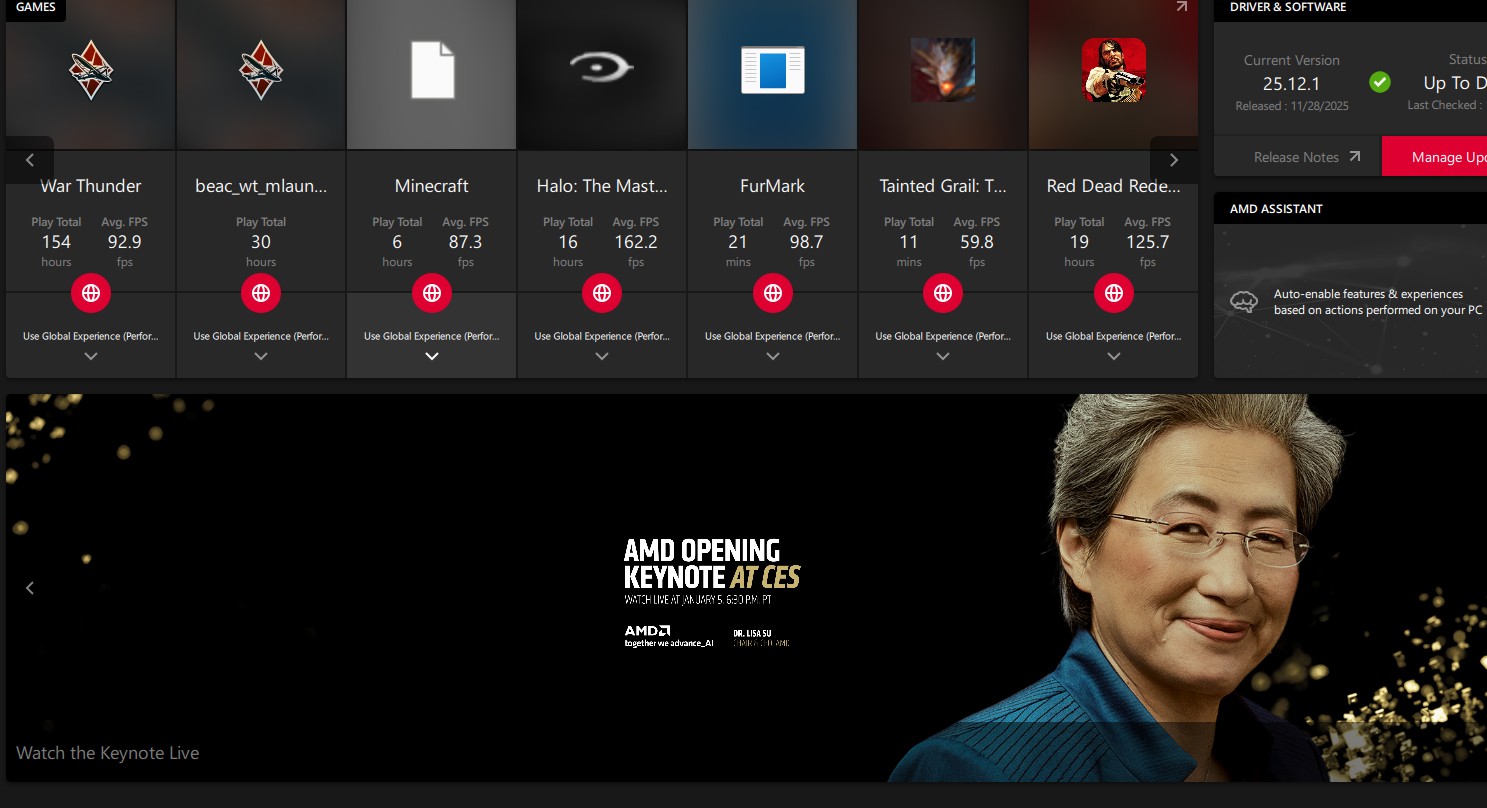Expand the Tainted Grail profile chevron

(x=943, y=356)
